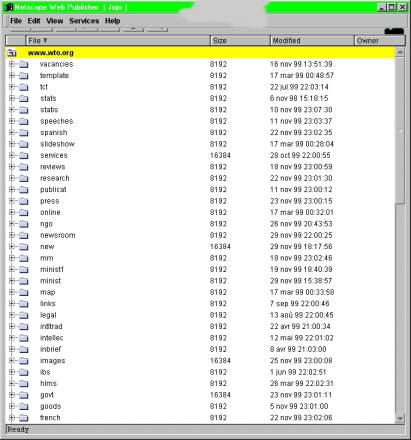
Task: Click the links folder icon
Action: [x=24, y=304]
